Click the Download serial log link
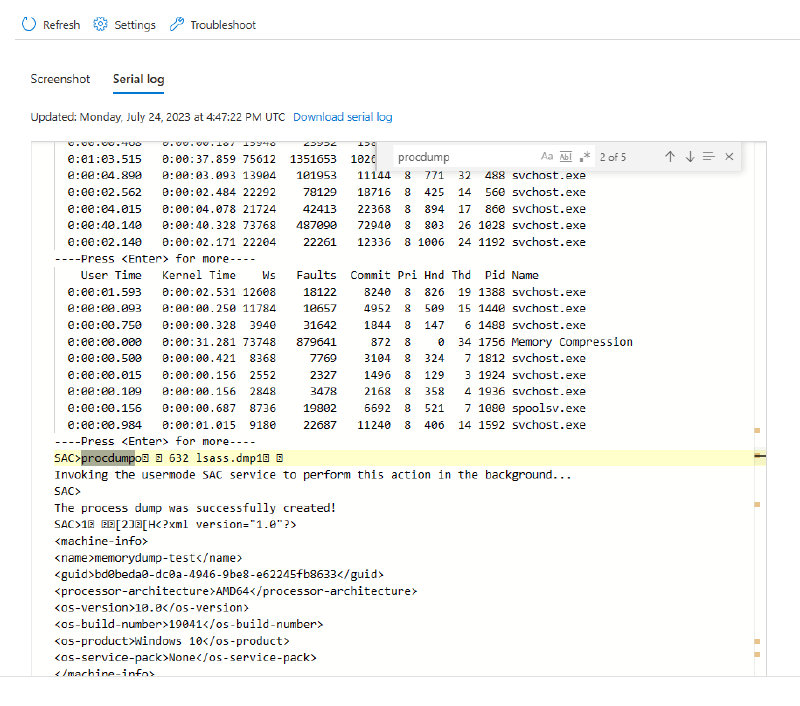Viewport: 800px width, 706px height. [342, 117]
